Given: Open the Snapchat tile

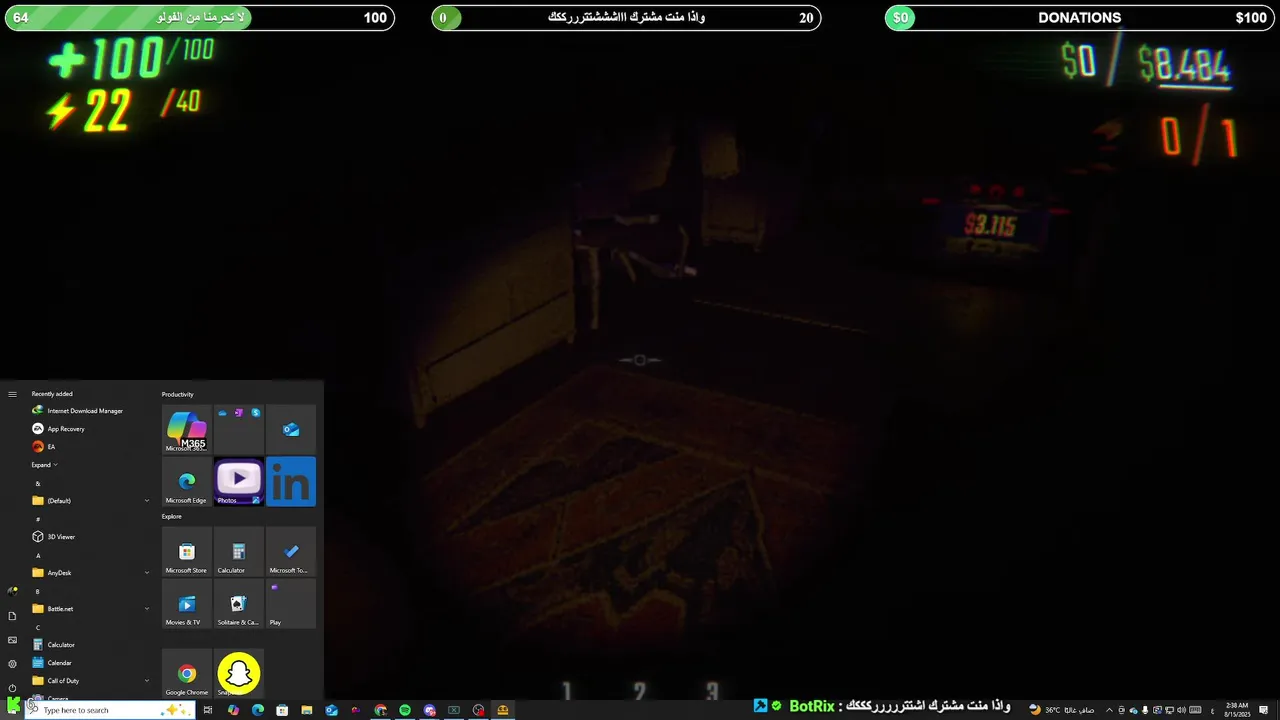Looking at the screenshot, I should (x=239, y=673).
